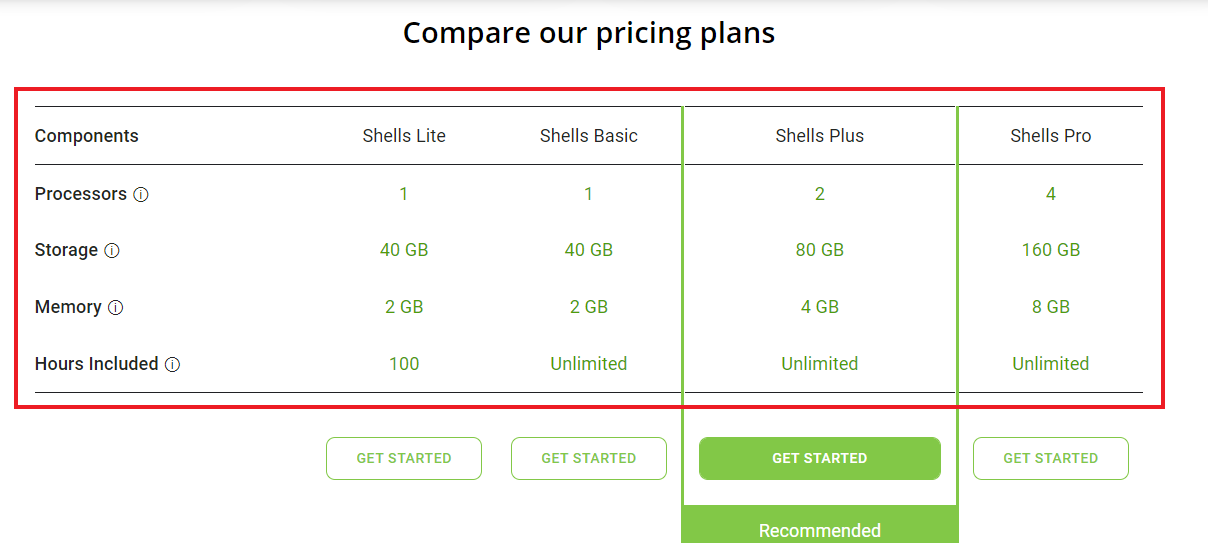
Task: Select the Shells Plus column header
Action: (819, 136)
